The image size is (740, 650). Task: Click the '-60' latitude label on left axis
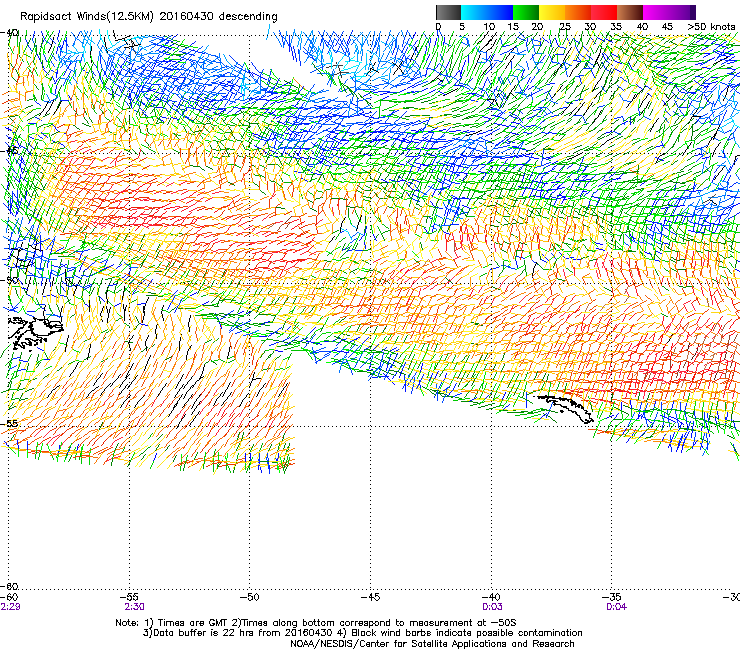pyautogui.click(x=9, y=586)
